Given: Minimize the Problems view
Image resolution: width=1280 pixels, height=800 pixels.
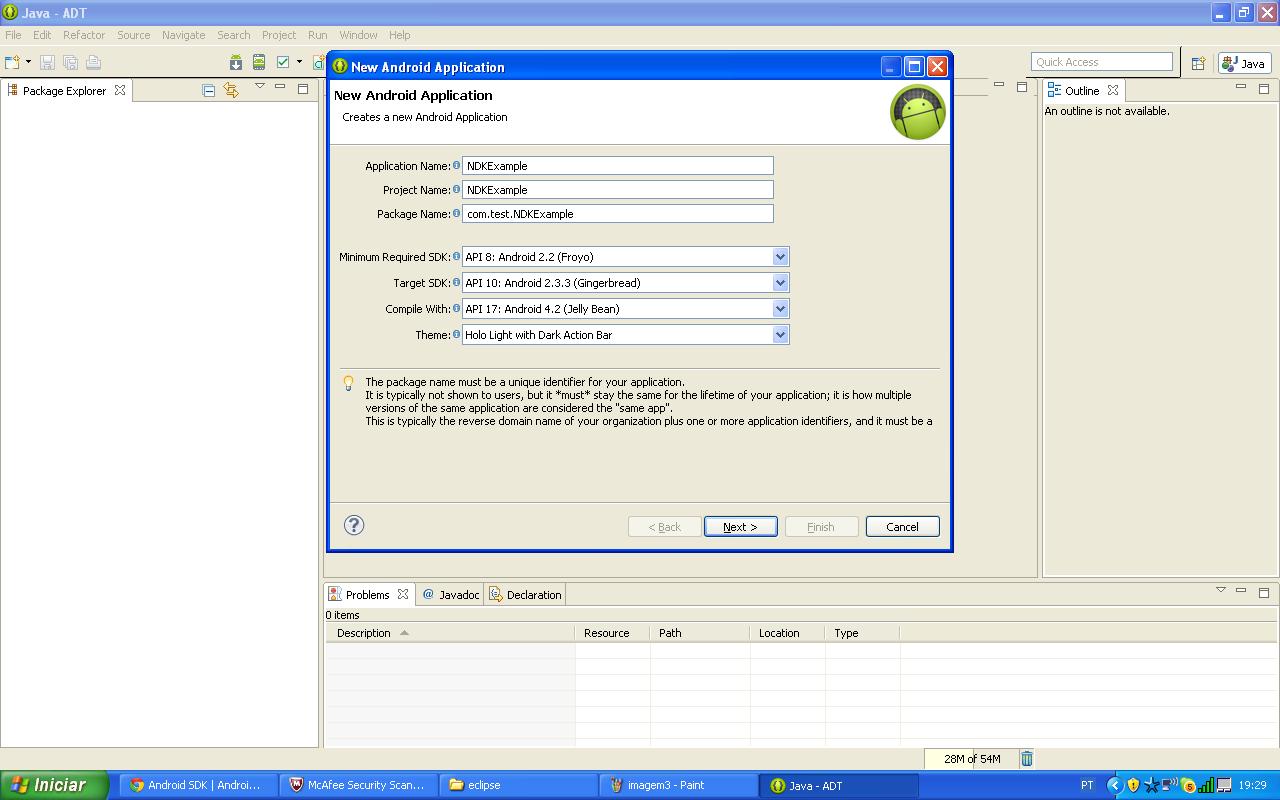Looking at the screenshot, I should (1241, 591).
